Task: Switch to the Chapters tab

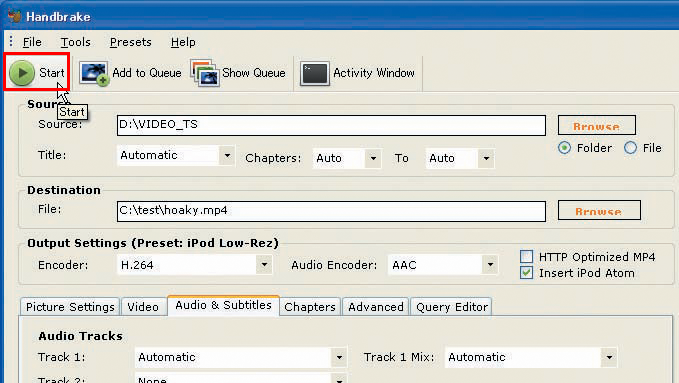Action: pyautogui.click(x=310, y=307)
